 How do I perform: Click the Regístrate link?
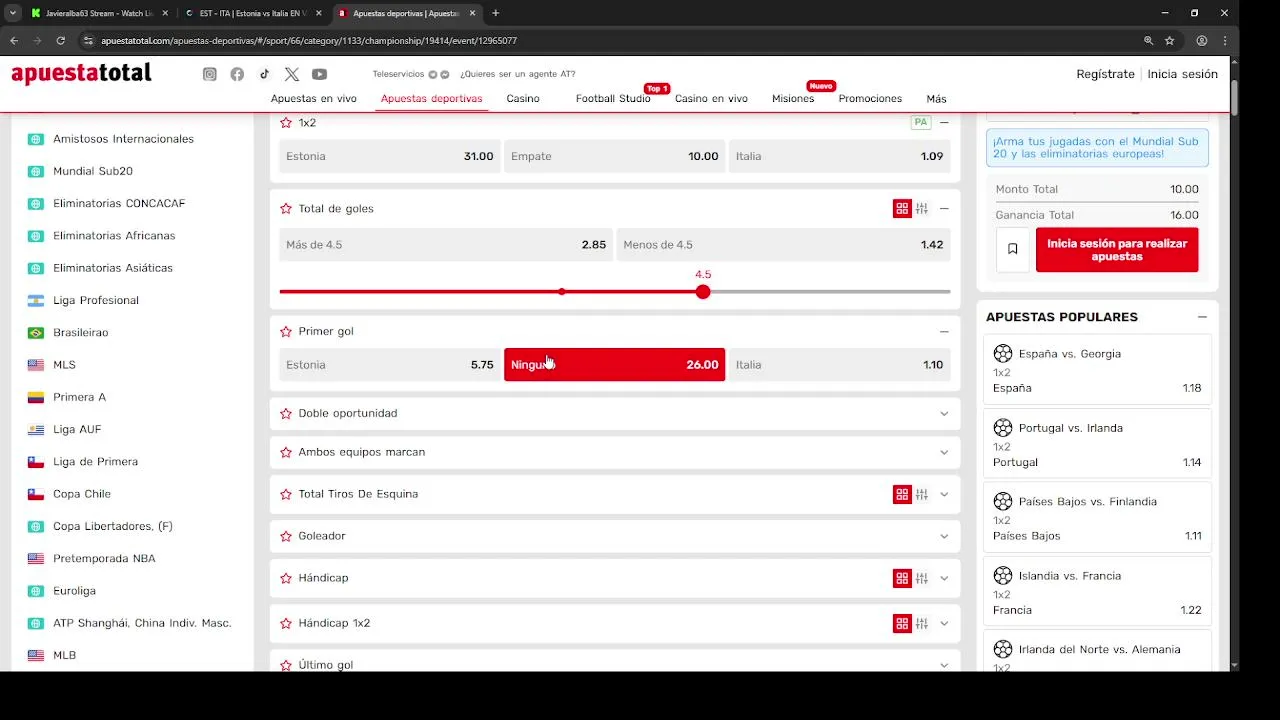[x=1106, y=74]
